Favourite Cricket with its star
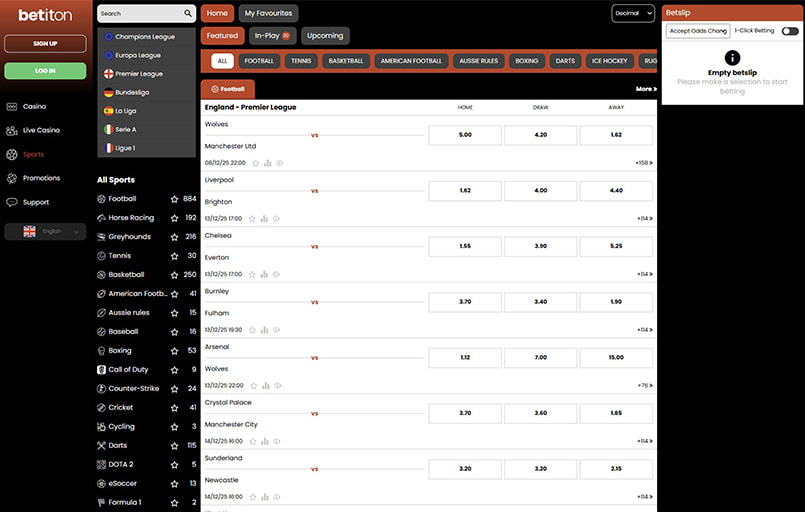The width and height of the screenshot is (805, 512). pos(175,408)
